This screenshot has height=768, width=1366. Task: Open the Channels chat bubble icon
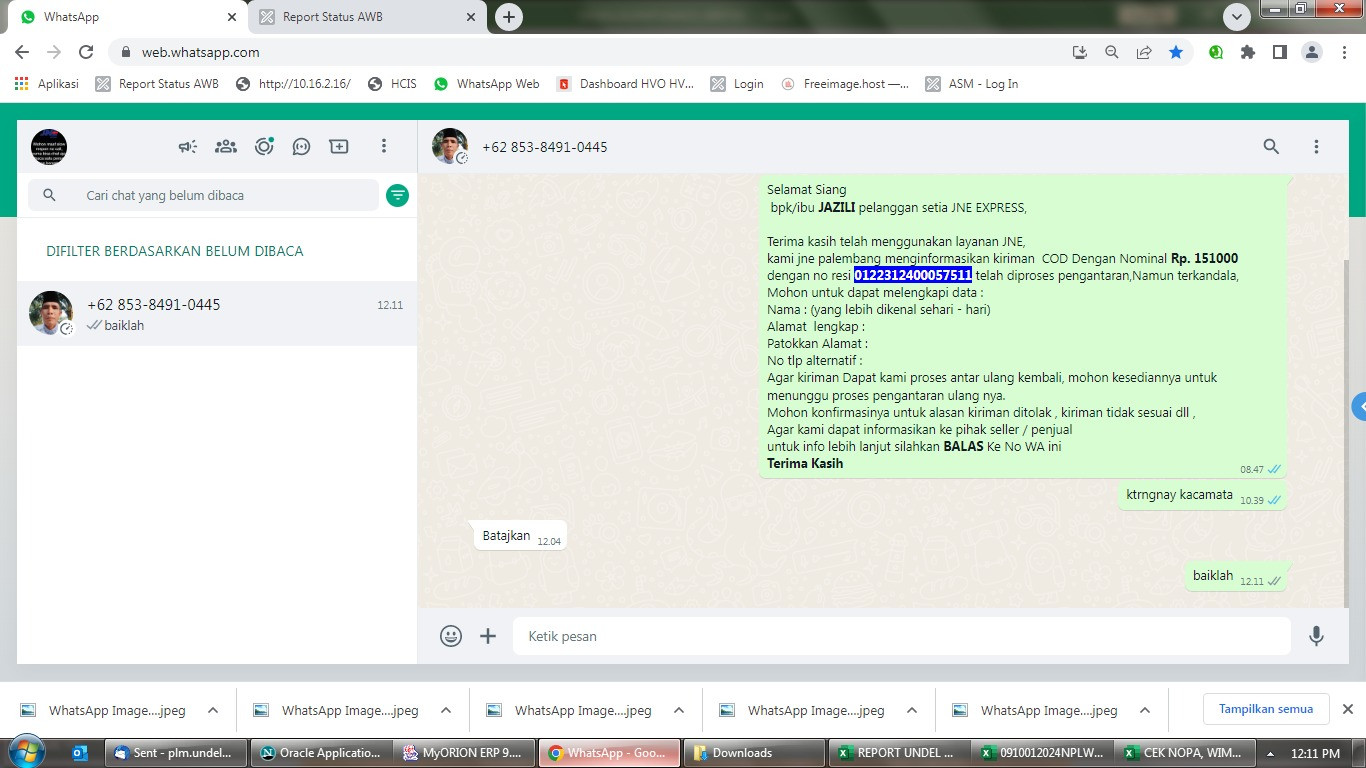(x=301, y=147)
